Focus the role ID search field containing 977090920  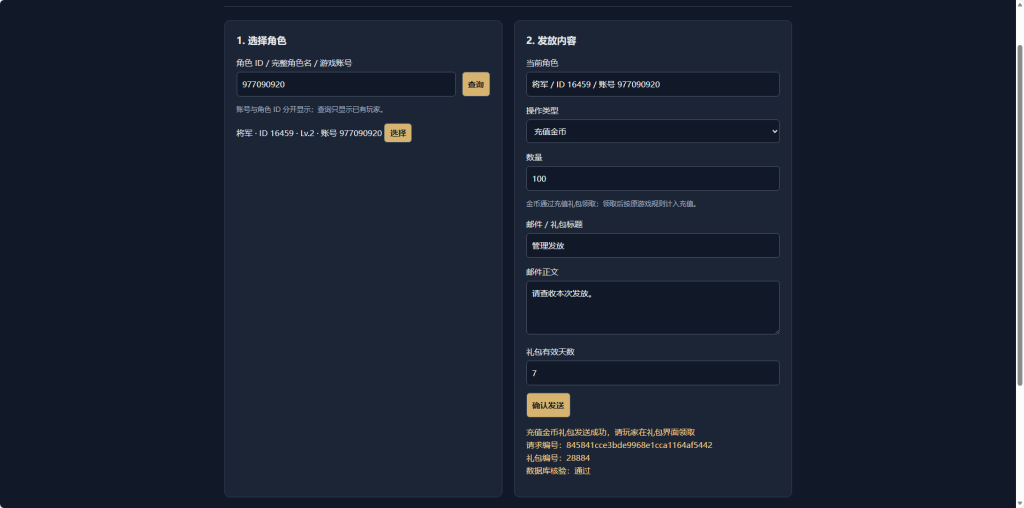click(345, 84)
